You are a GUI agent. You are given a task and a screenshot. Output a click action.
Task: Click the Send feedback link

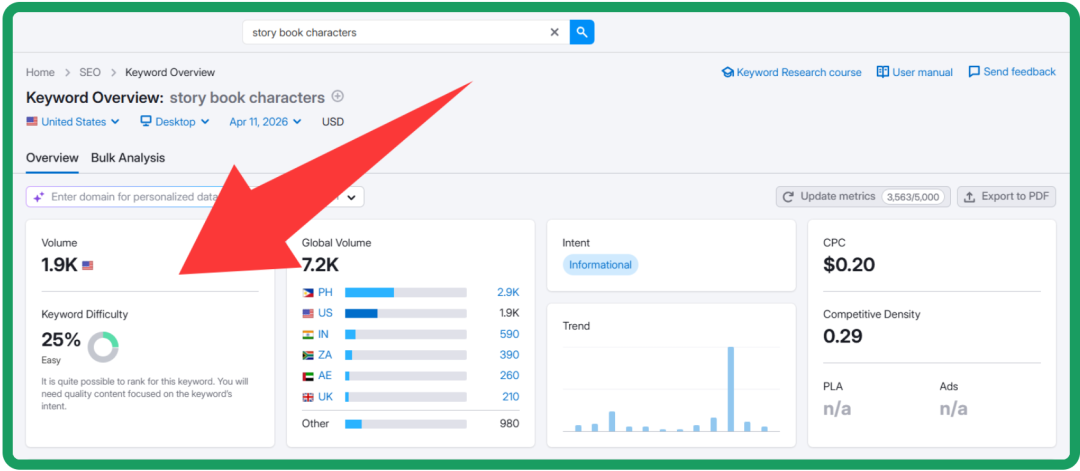click(1012, 72)
